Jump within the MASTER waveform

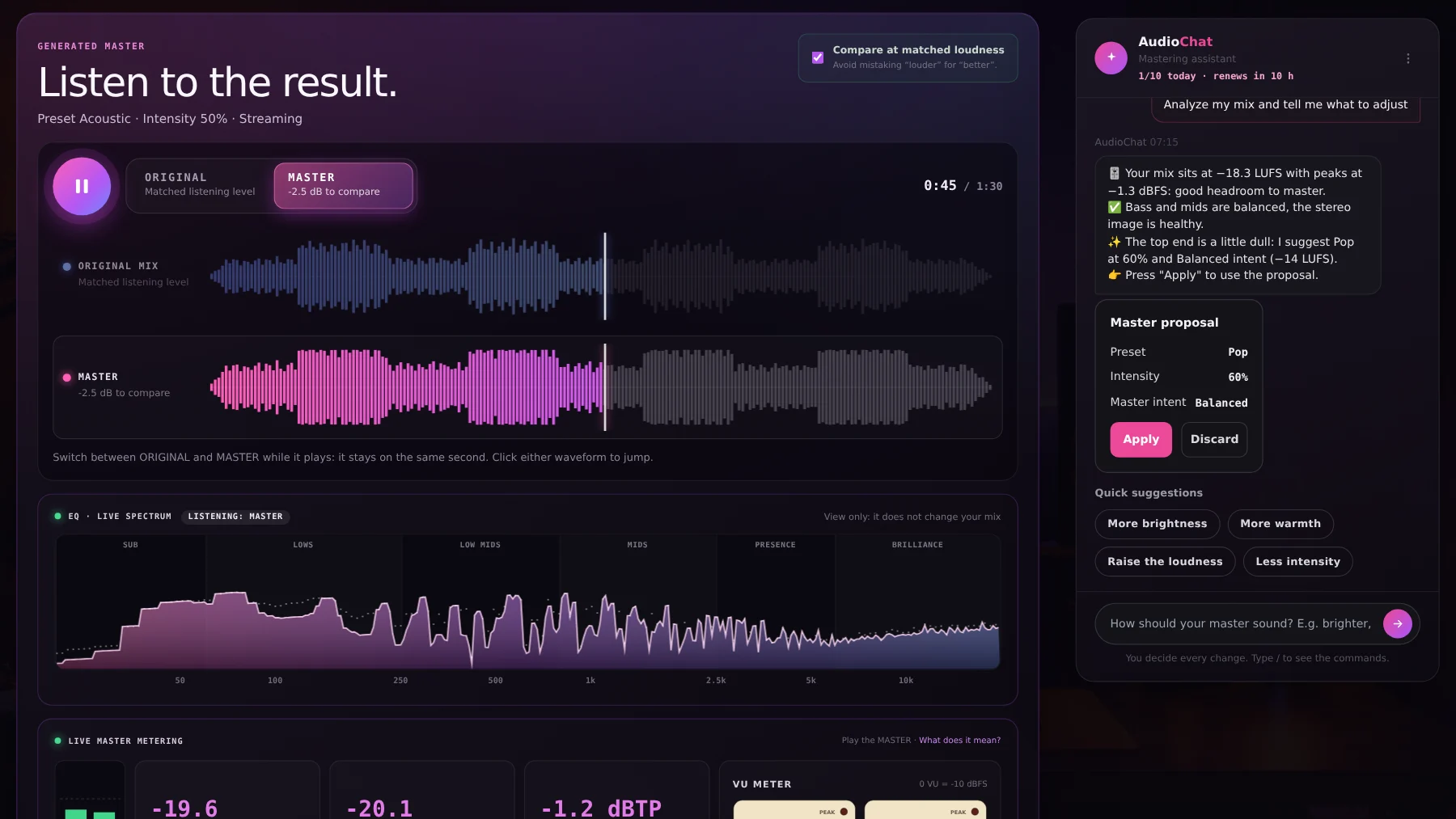(x=601, y=386)
